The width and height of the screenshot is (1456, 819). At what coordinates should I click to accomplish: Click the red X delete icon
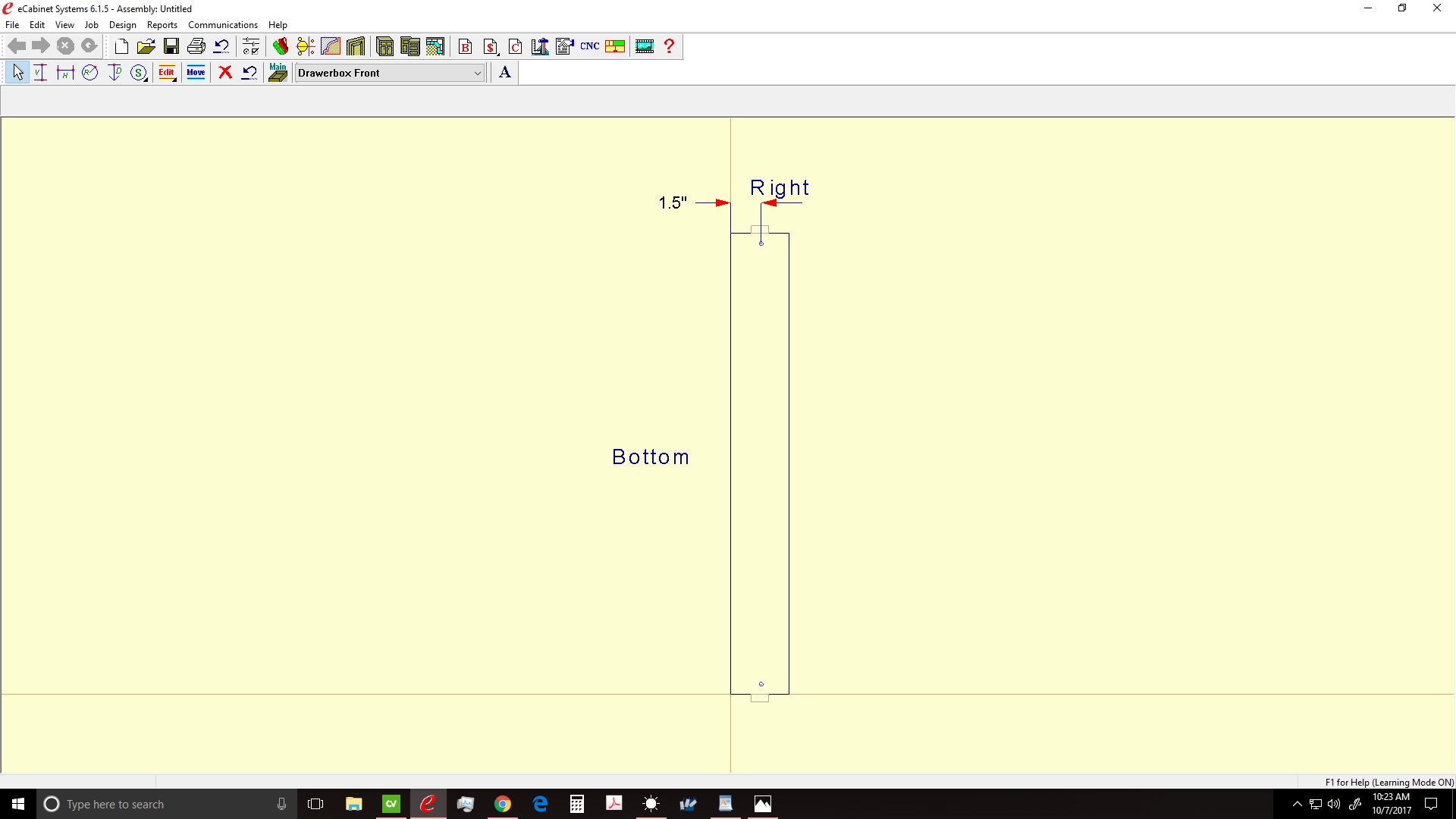pos(225,73)
